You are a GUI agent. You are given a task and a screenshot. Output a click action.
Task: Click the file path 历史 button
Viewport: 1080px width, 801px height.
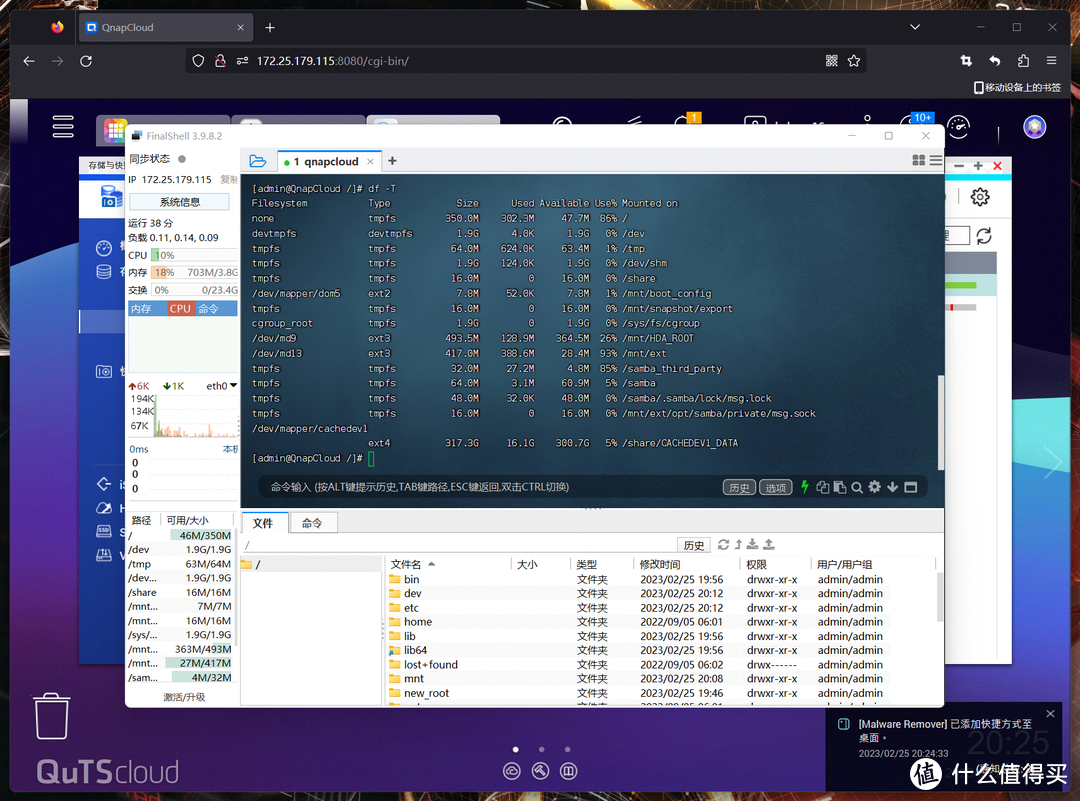(x=694, y=545)
